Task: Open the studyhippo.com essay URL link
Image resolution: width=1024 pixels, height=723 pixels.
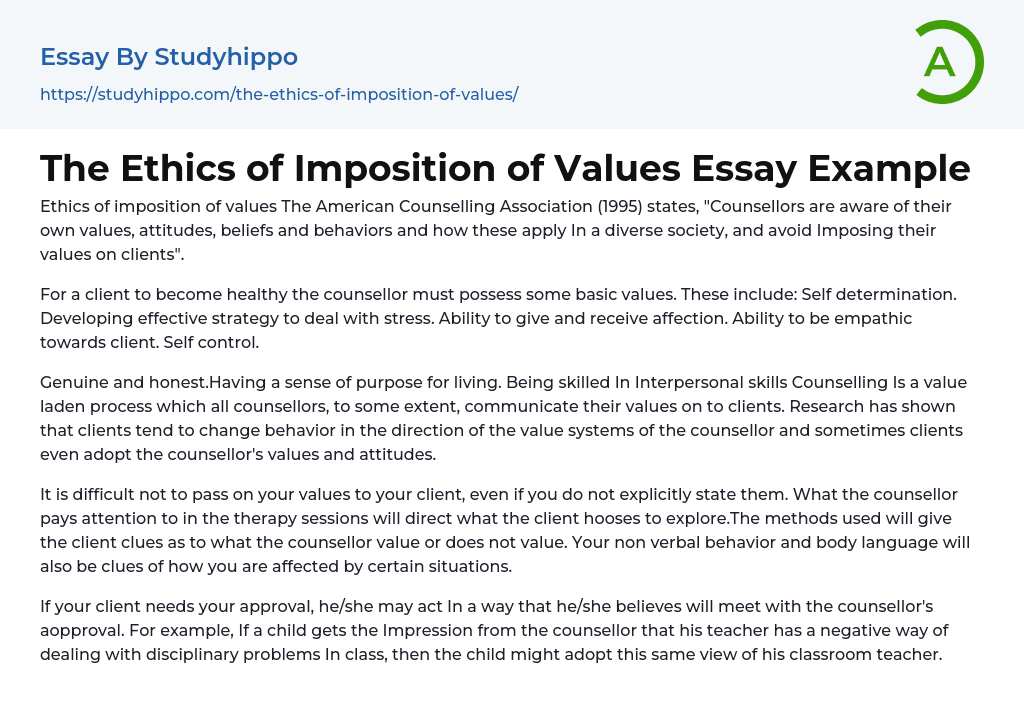Action: pos(279,94)
